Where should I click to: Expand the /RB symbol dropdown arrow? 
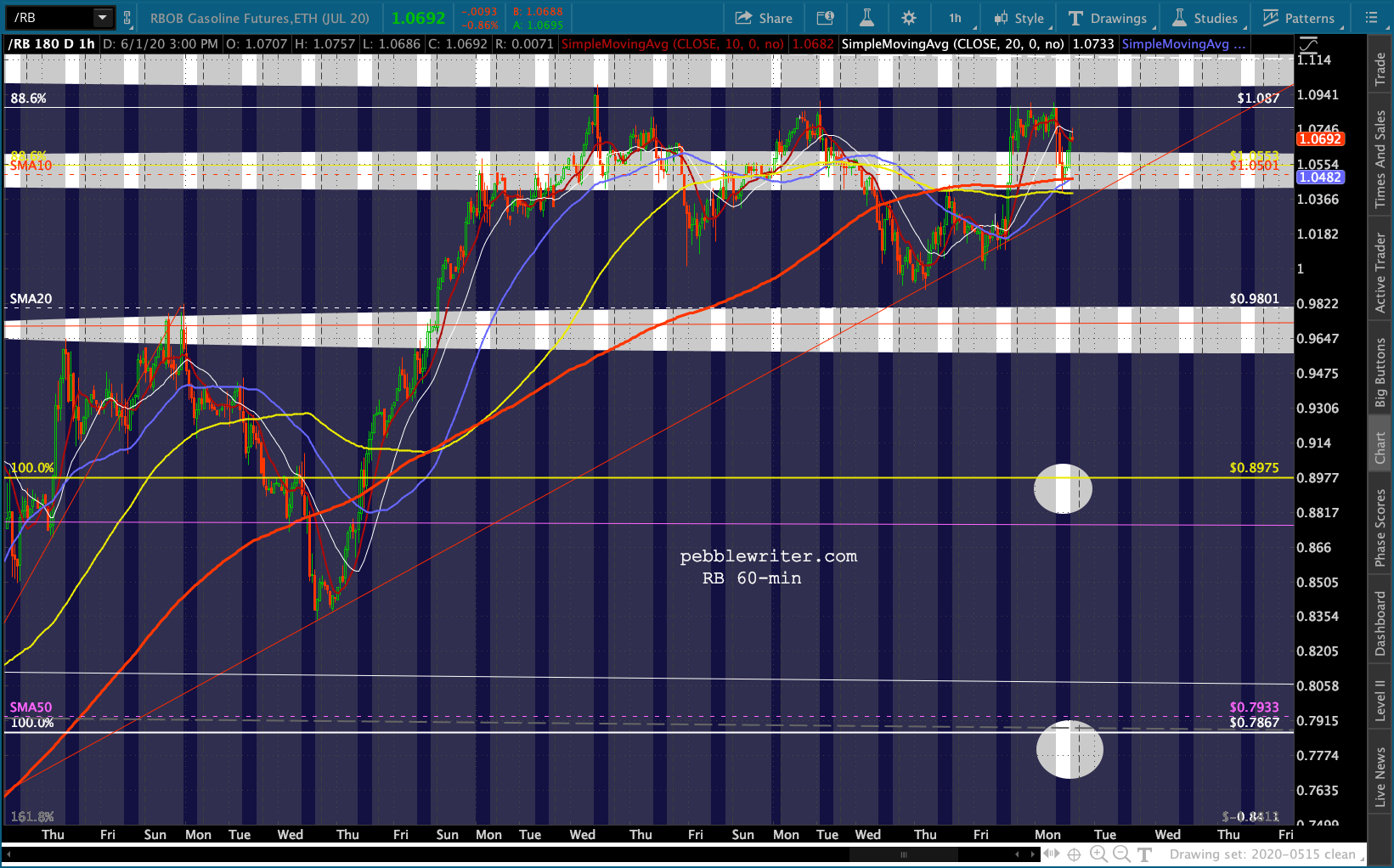(x=102, y=18)
